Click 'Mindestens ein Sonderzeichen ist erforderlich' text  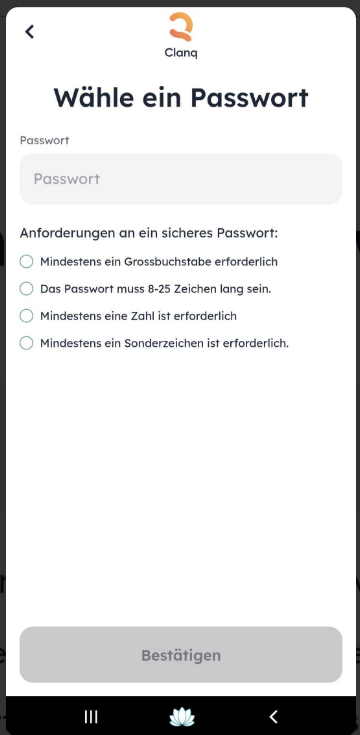pyautogui.click(x=165, y=343)
